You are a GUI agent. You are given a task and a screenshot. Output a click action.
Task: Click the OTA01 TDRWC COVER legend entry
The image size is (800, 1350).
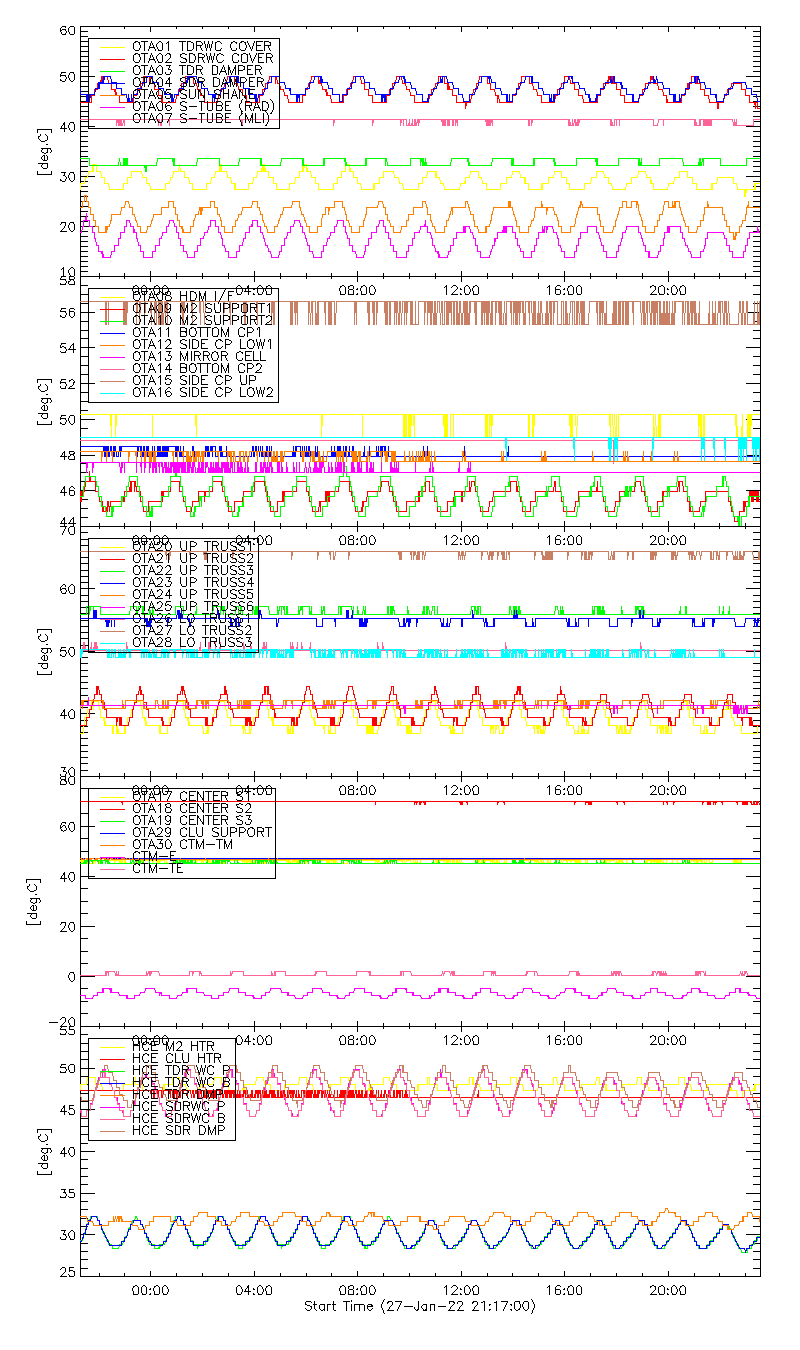201,46
